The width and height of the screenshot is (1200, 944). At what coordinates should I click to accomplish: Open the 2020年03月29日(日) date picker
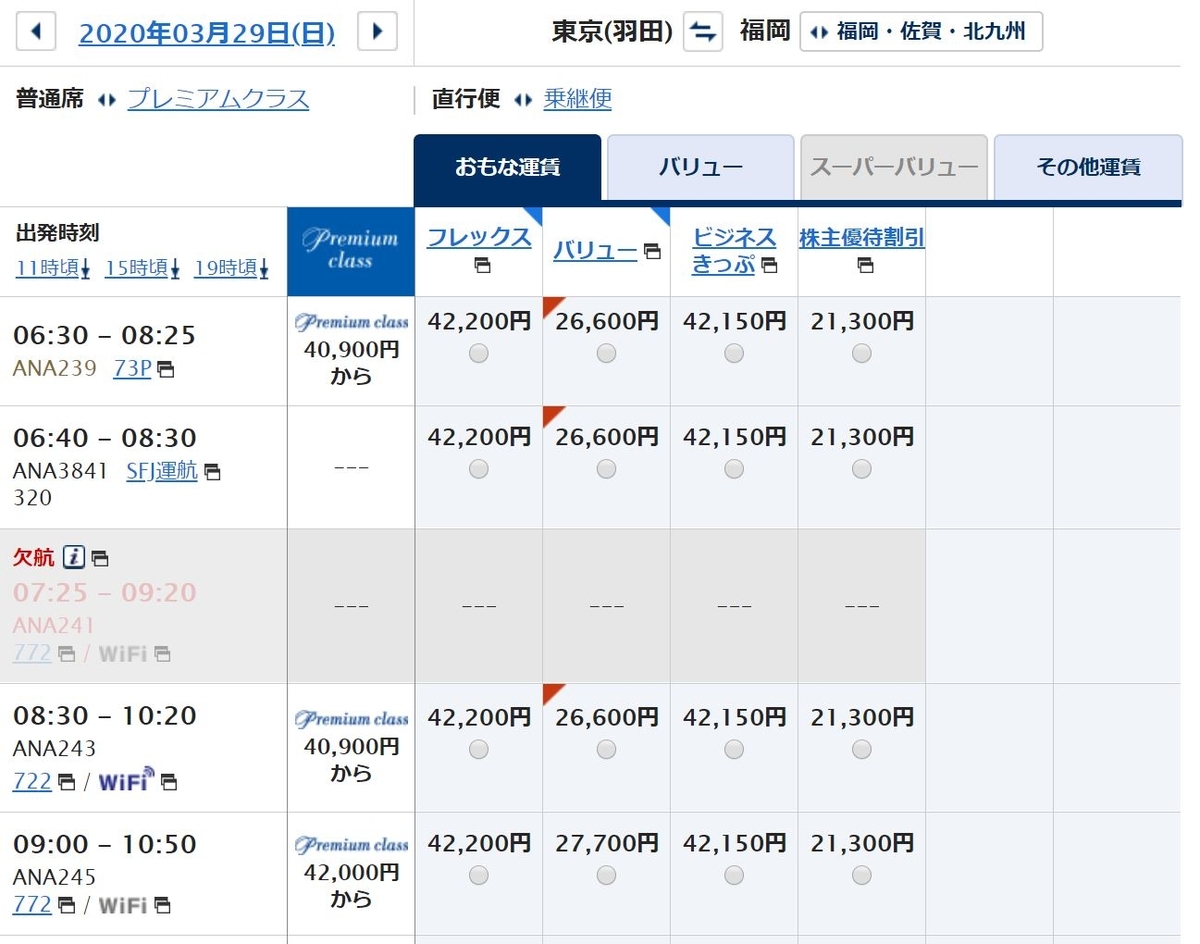point(207,33)
